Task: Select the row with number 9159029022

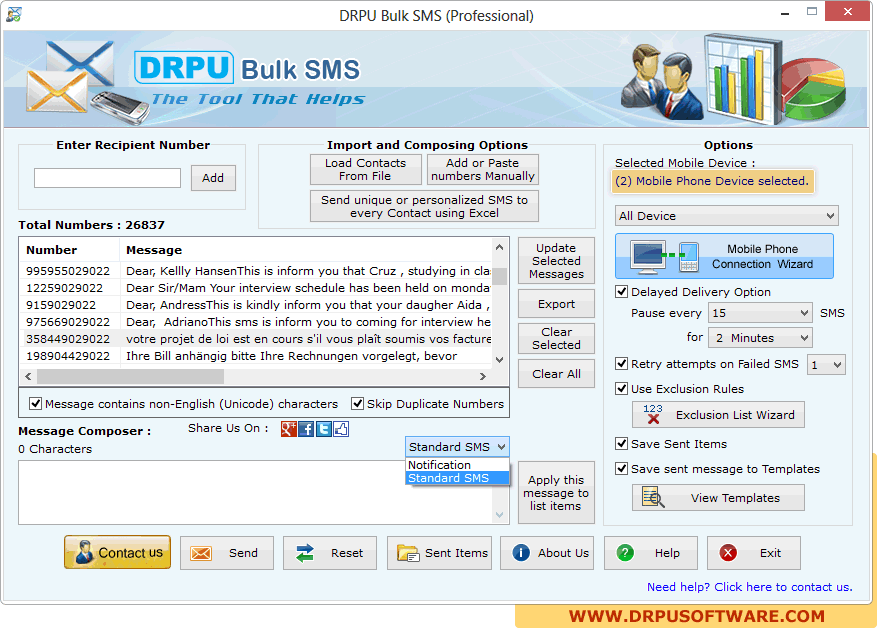Action: tap(256, 305)
